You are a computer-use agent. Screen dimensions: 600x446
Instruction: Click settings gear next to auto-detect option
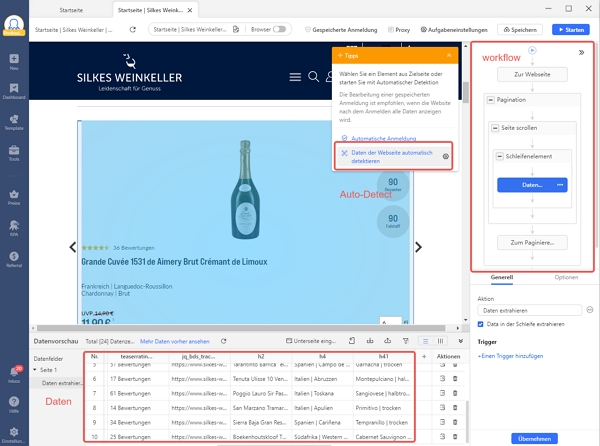[x=445, y=157]
